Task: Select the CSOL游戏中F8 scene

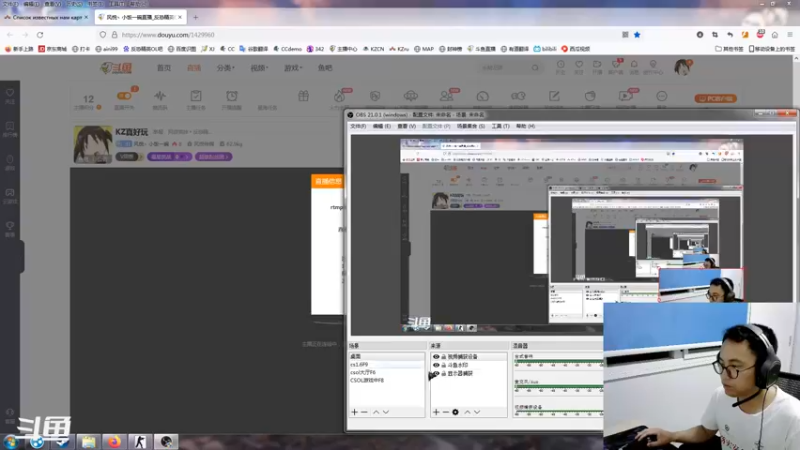Action: click(x=387, y=381)
